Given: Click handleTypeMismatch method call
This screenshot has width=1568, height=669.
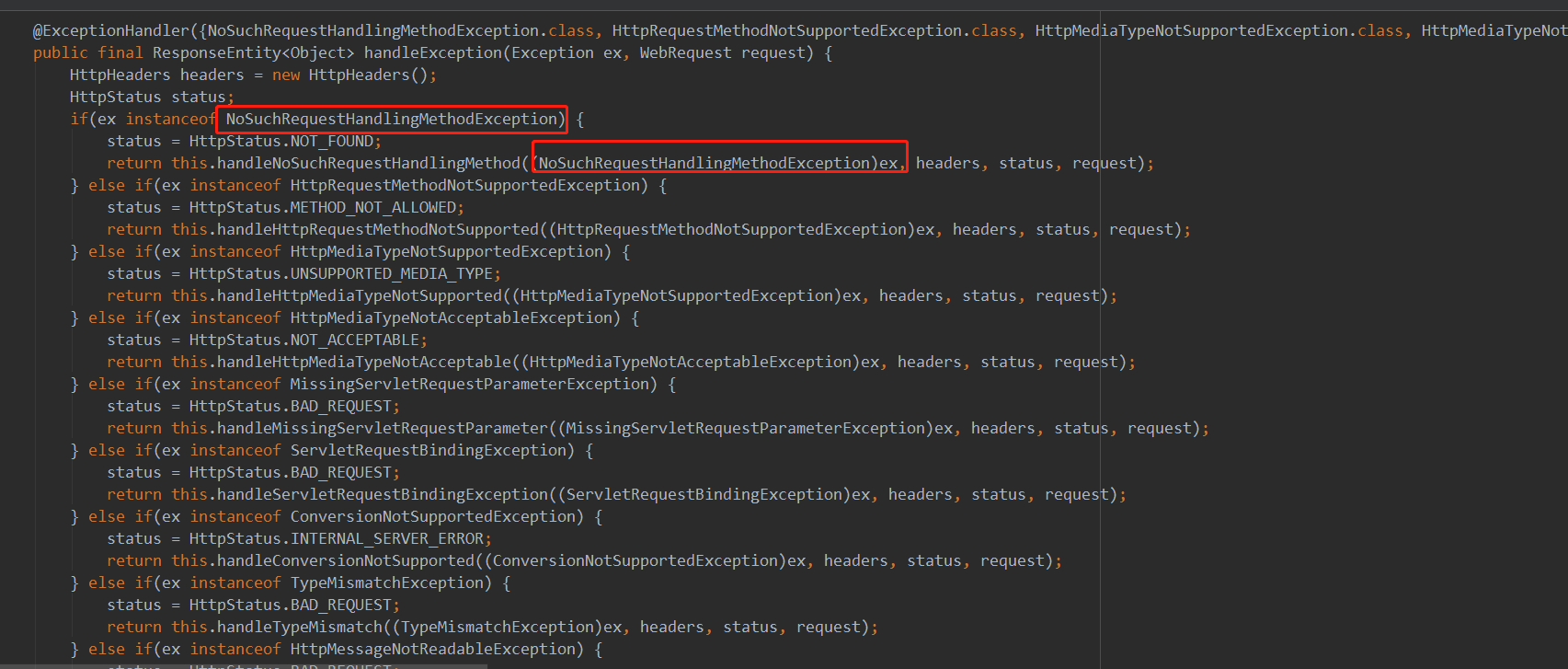Looking at the screenshot, I should pyautogui.click(x=299, y=627).
